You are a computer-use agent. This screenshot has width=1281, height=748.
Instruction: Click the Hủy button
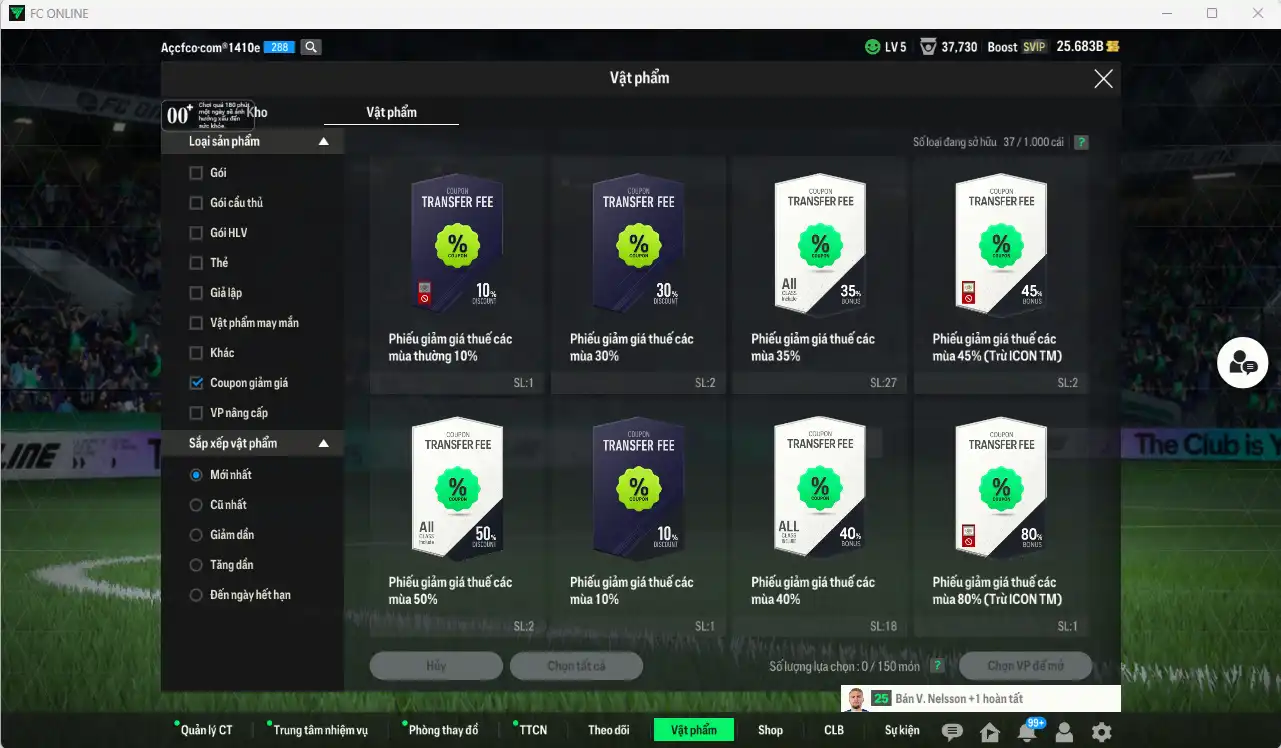pos(436,666)
